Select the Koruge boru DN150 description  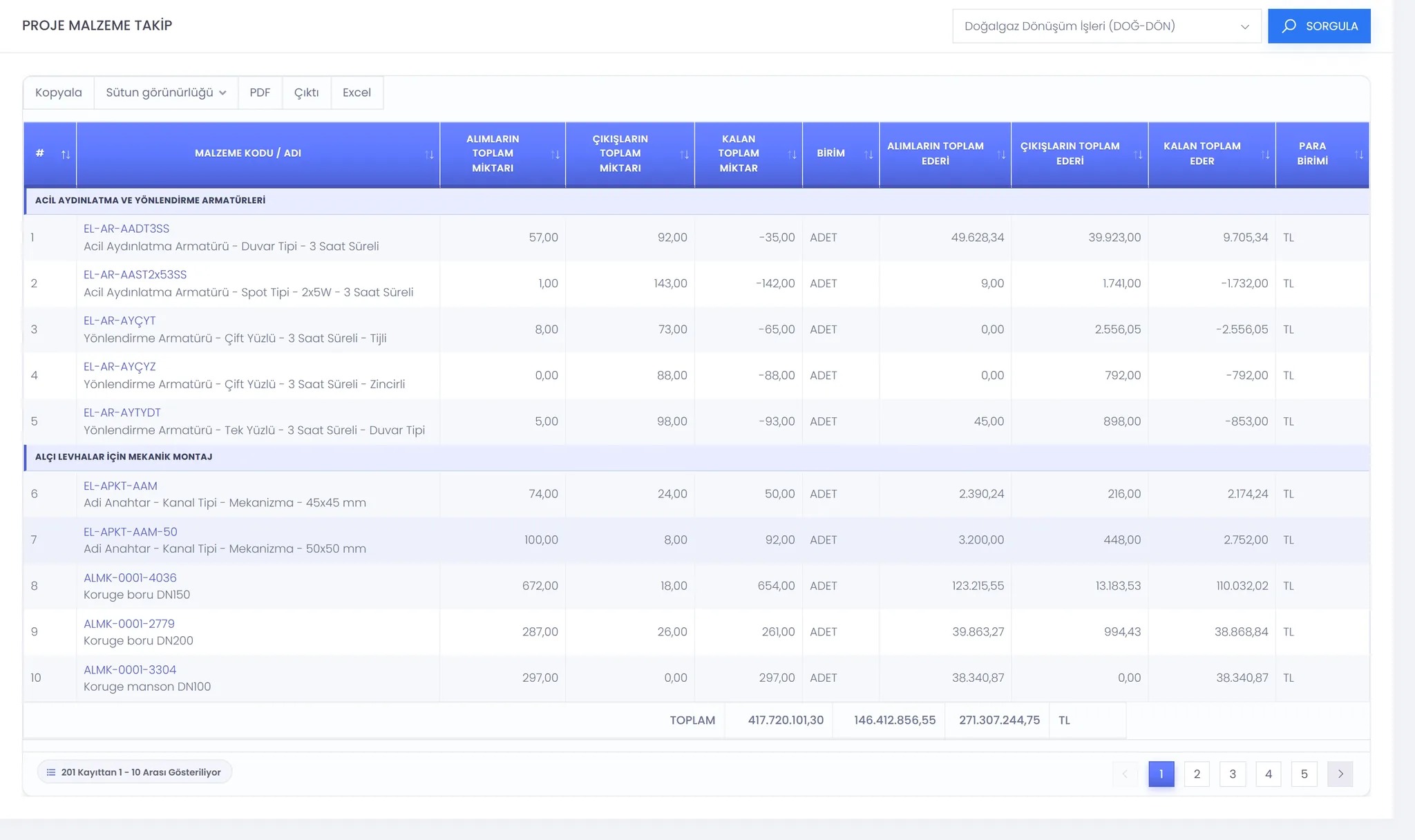coord(137,595)
